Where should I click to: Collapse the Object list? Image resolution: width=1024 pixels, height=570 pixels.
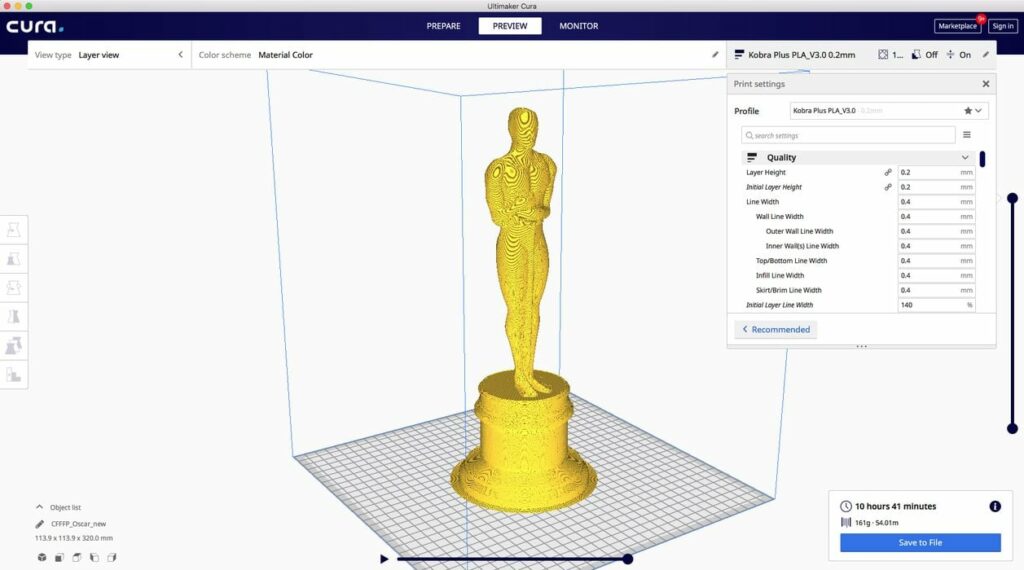[40, 507]
